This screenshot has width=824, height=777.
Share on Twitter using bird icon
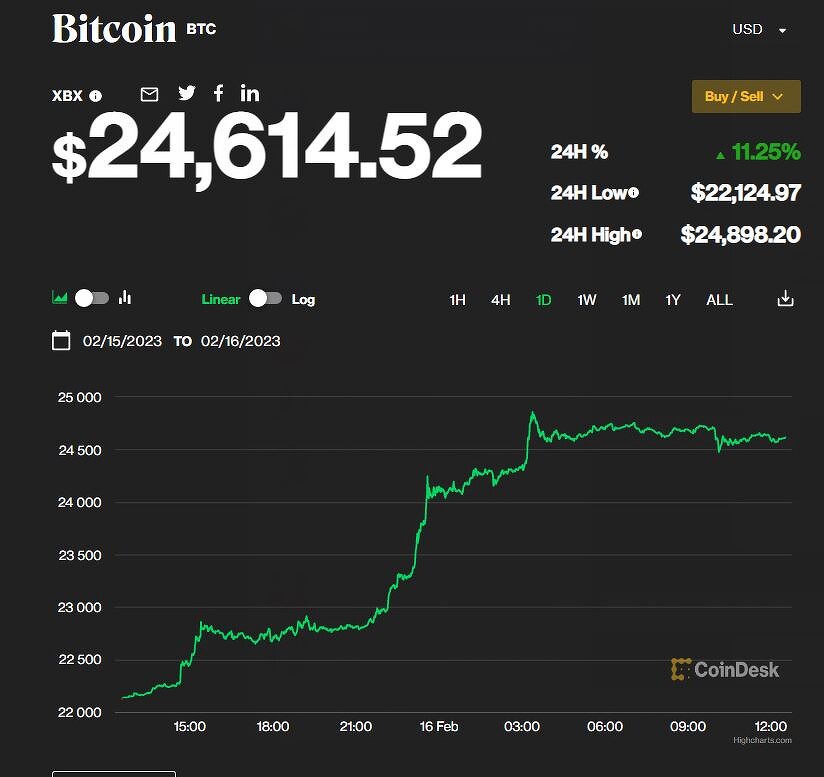(x=187, y=93)
